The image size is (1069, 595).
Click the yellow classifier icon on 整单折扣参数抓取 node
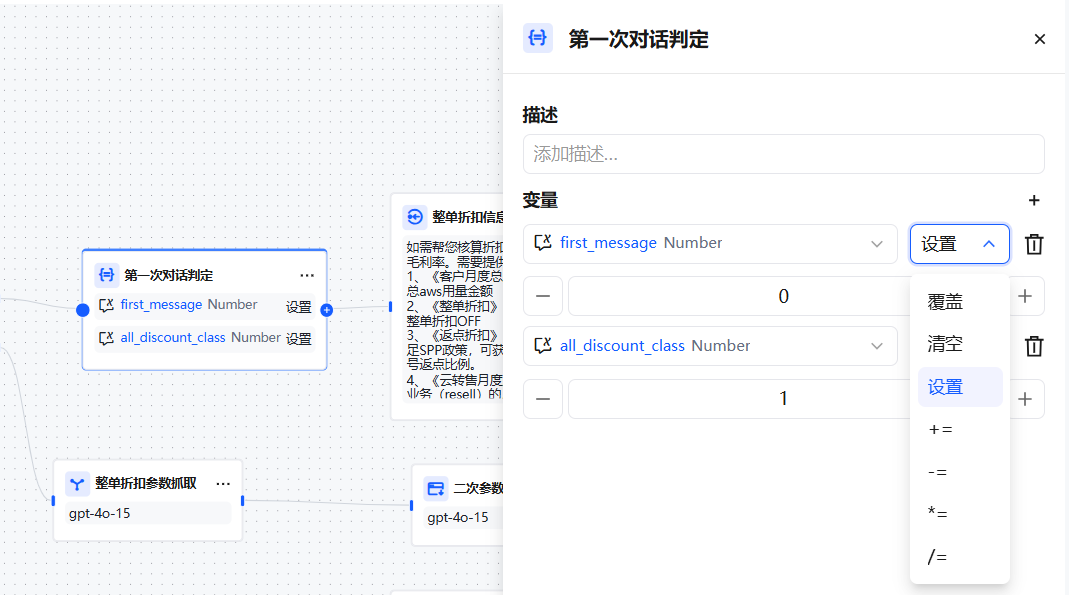point(77,483)
